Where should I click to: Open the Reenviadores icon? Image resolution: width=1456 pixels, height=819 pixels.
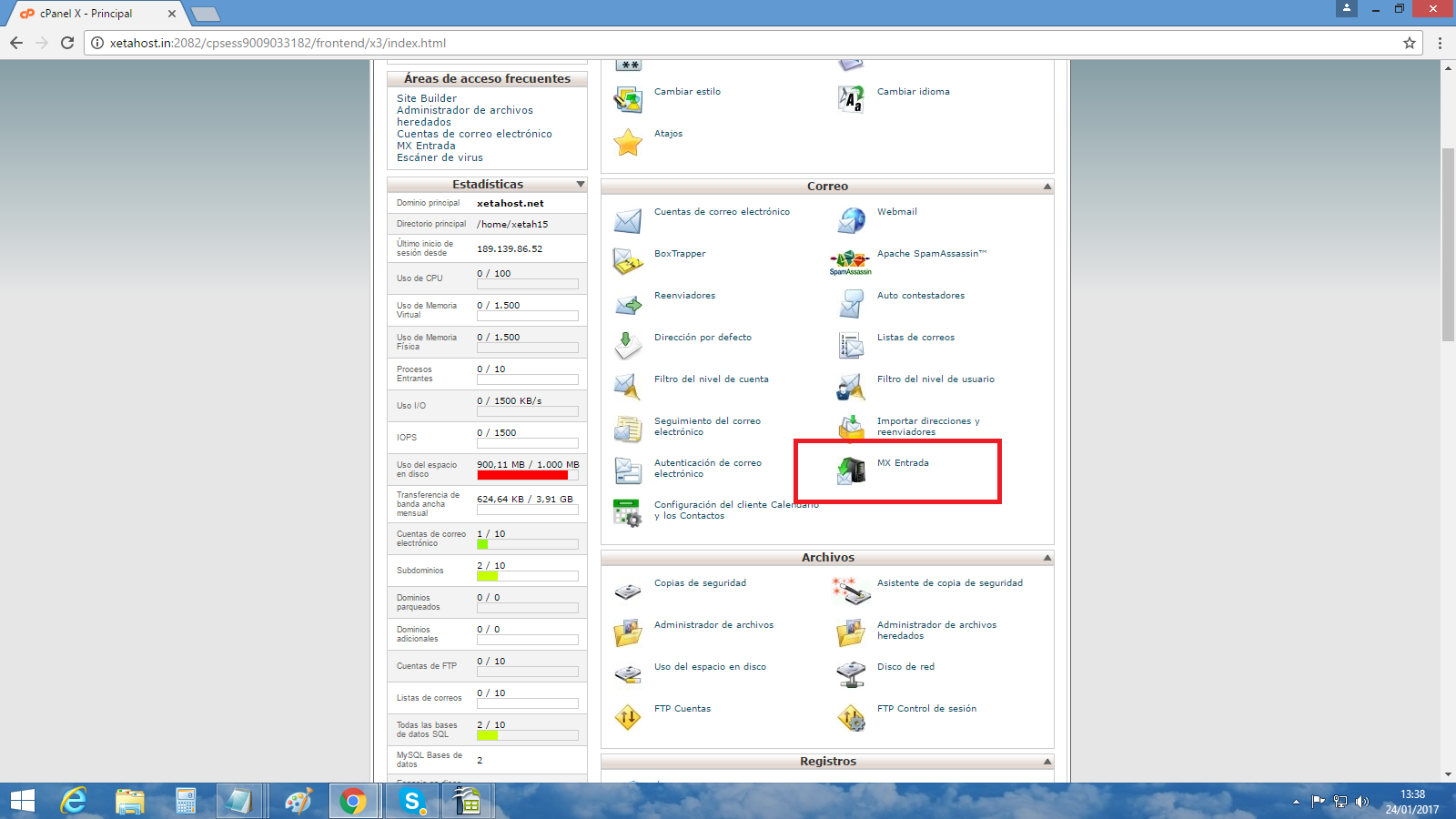(628, 304)
